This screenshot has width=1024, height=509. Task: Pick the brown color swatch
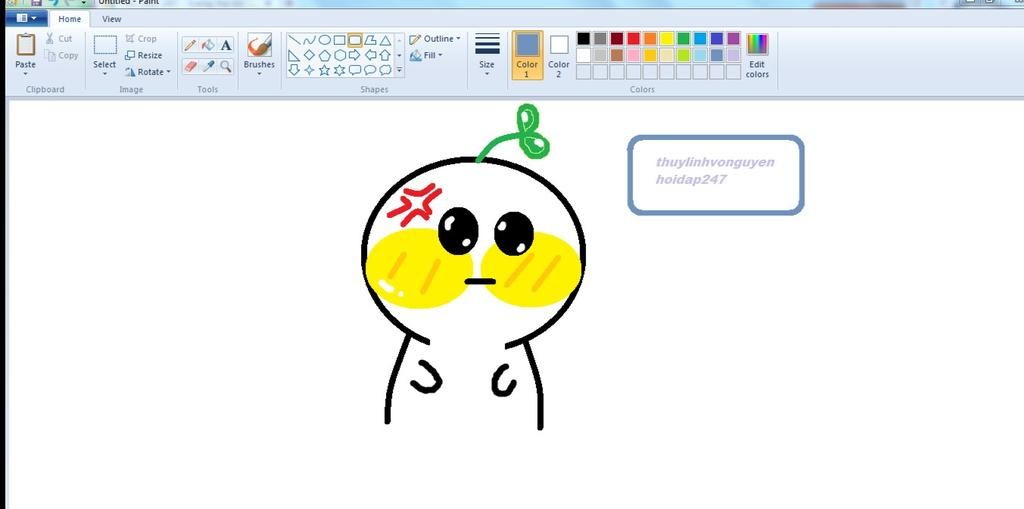coord(617,55)
